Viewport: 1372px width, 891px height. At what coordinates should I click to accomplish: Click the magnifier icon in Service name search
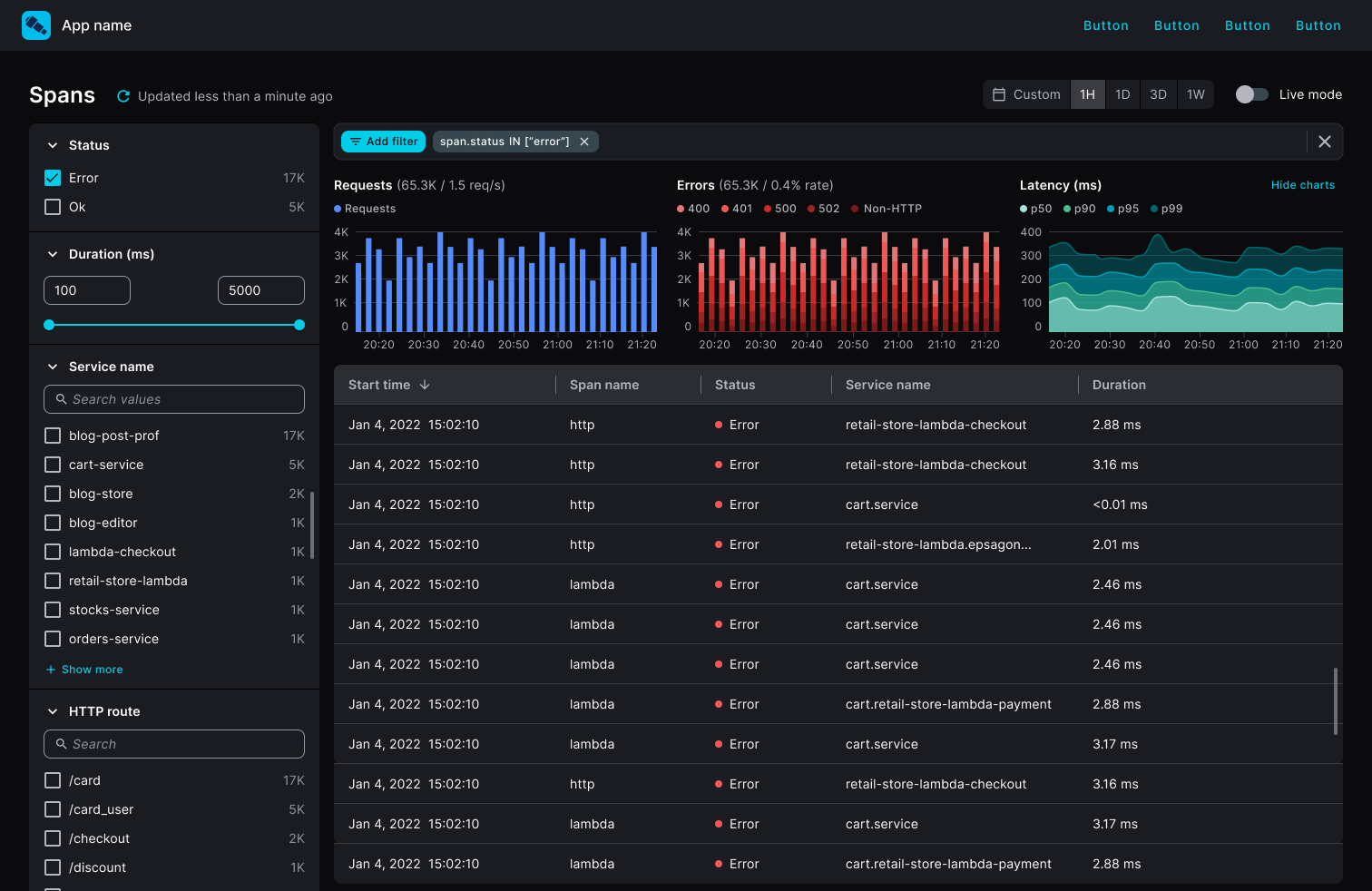pos(61,399)
